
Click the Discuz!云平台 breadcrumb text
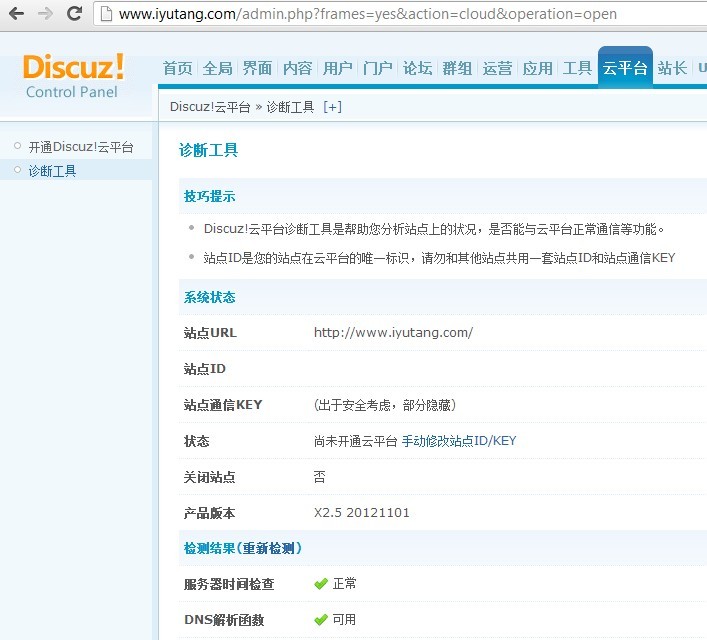[210, 107]
